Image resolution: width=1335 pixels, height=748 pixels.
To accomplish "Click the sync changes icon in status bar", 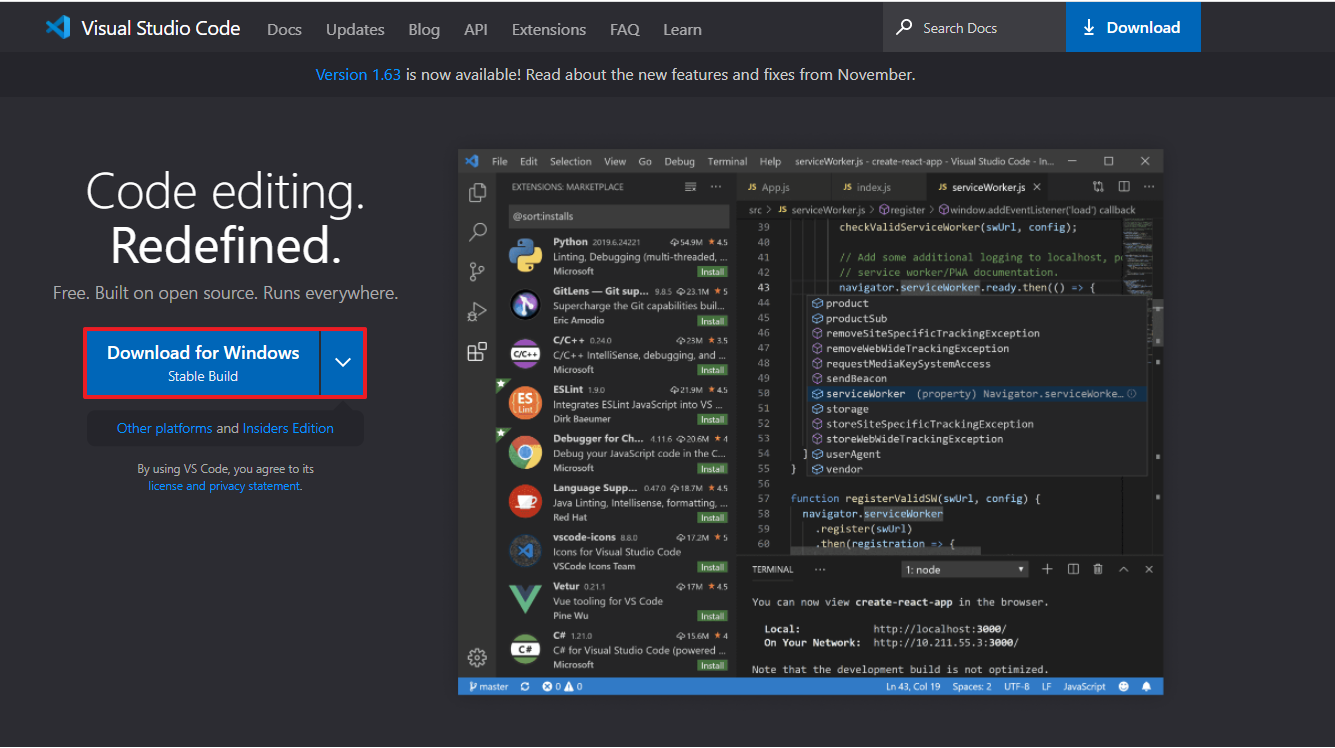I will 525,687.
